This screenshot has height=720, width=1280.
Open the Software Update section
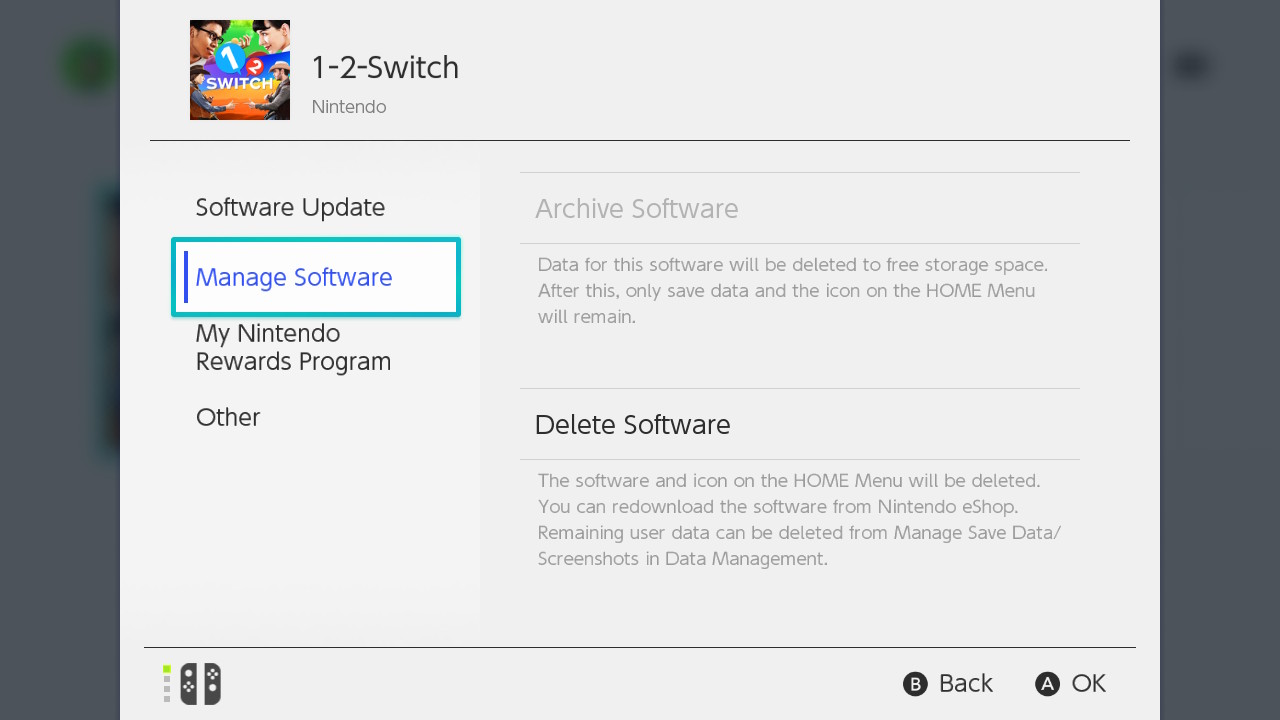click(x=290, y=207)
